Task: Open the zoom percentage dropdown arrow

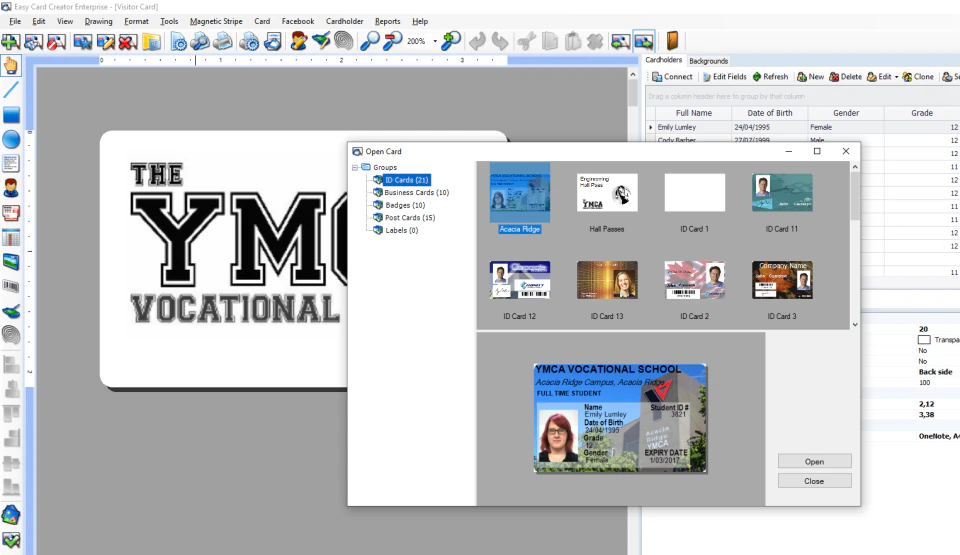Action: click(435, 42)
